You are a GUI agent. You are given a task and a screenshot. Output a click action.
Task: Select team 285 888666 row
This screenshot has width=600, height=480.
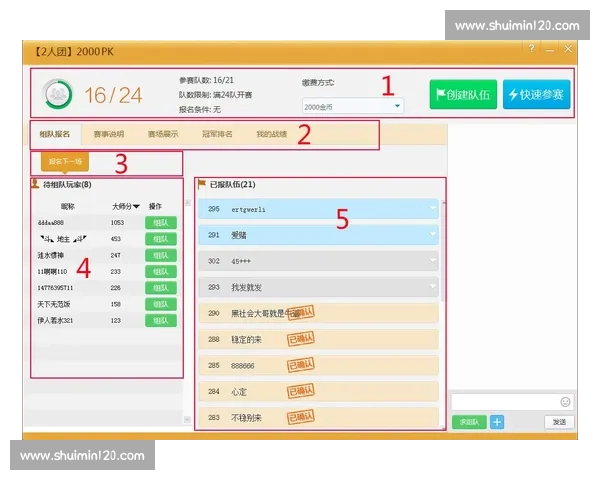[318, 365]
